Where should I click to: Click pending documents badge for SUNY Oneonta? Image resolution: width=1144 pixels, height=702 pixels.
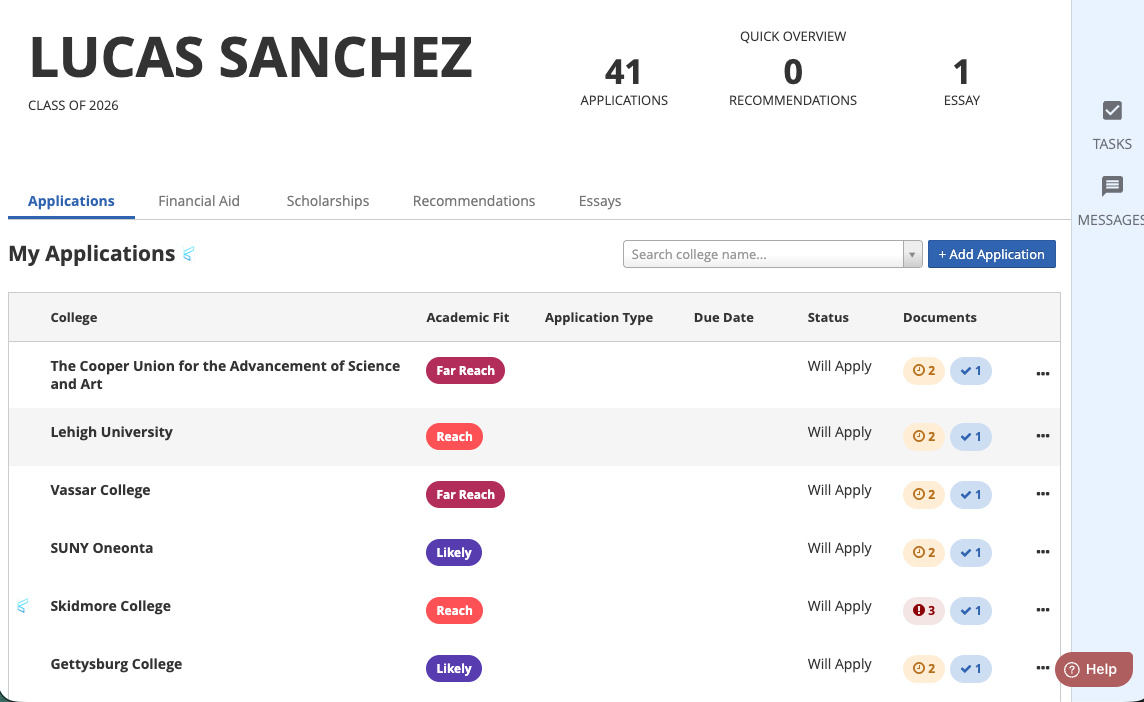[924, 552]
